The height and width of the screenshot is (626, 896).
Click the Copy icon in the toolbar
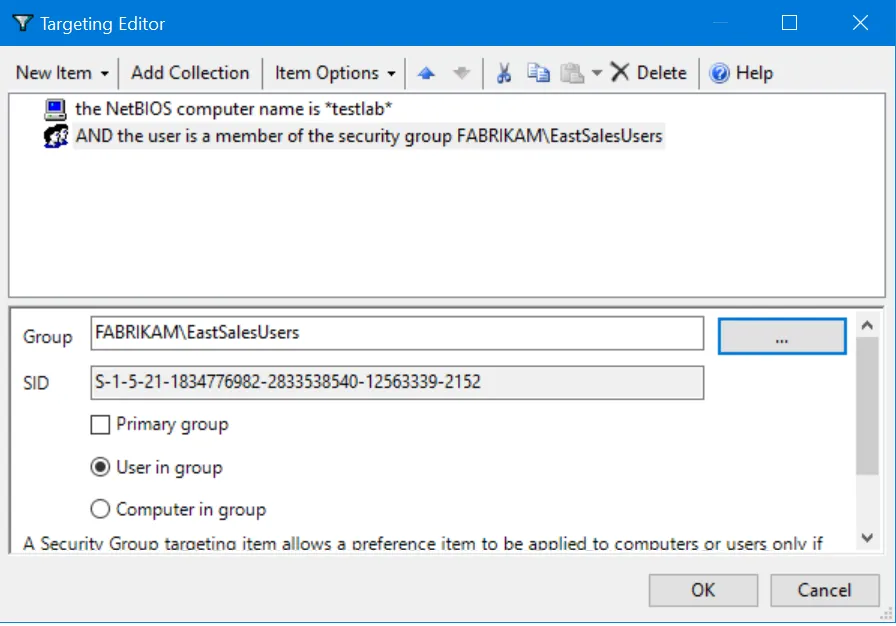(537, 72)
